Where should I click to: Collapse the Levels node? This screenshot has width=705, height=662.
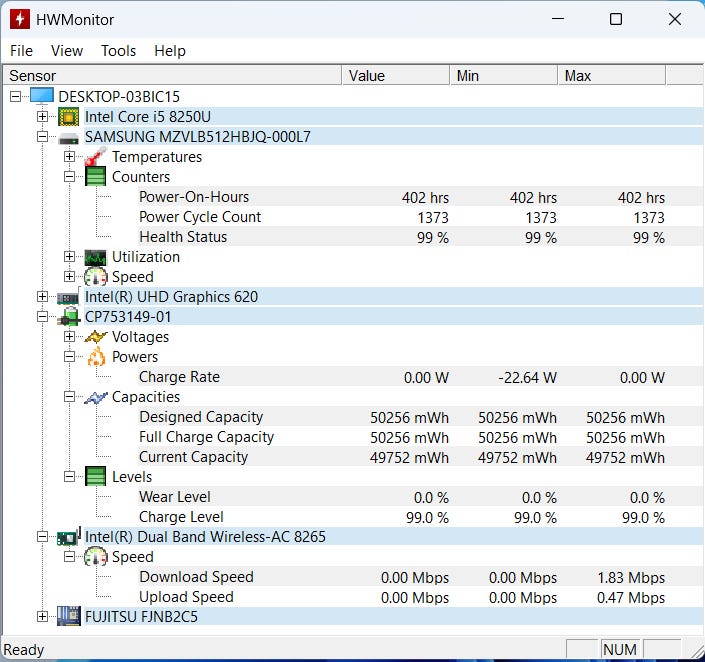(69, 476)
